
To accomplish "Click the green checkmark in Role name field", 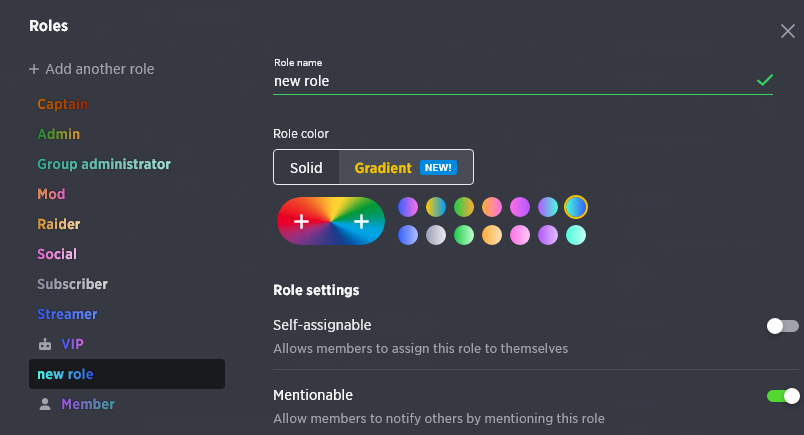I will (x=765, y=80).
